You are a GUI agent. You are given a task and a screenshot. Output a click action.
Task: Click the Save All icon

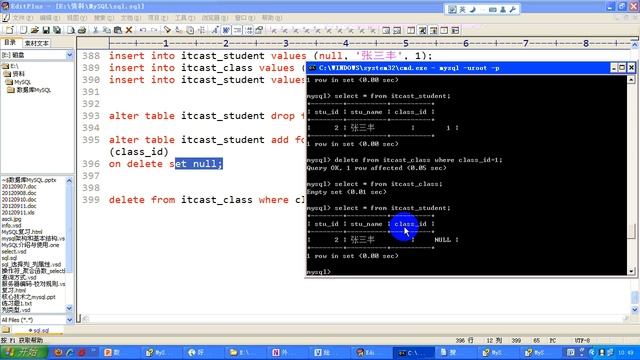57,30
